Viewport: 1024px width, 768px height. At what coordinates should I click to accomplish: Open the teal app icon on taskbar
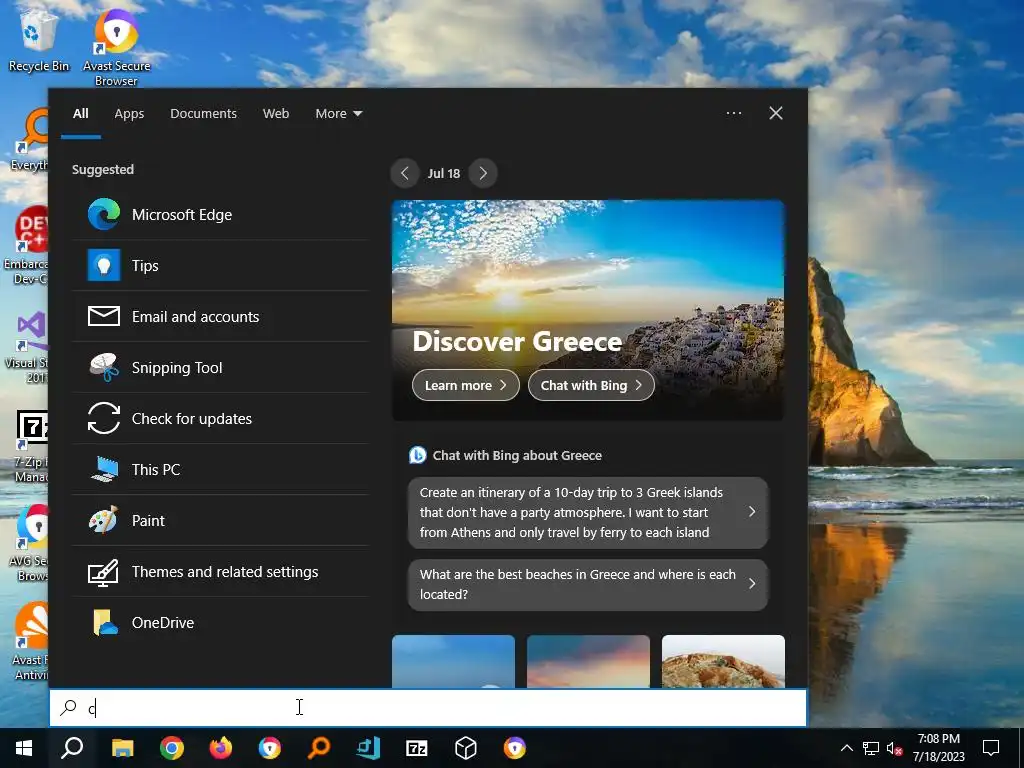(x=368, y=748)
